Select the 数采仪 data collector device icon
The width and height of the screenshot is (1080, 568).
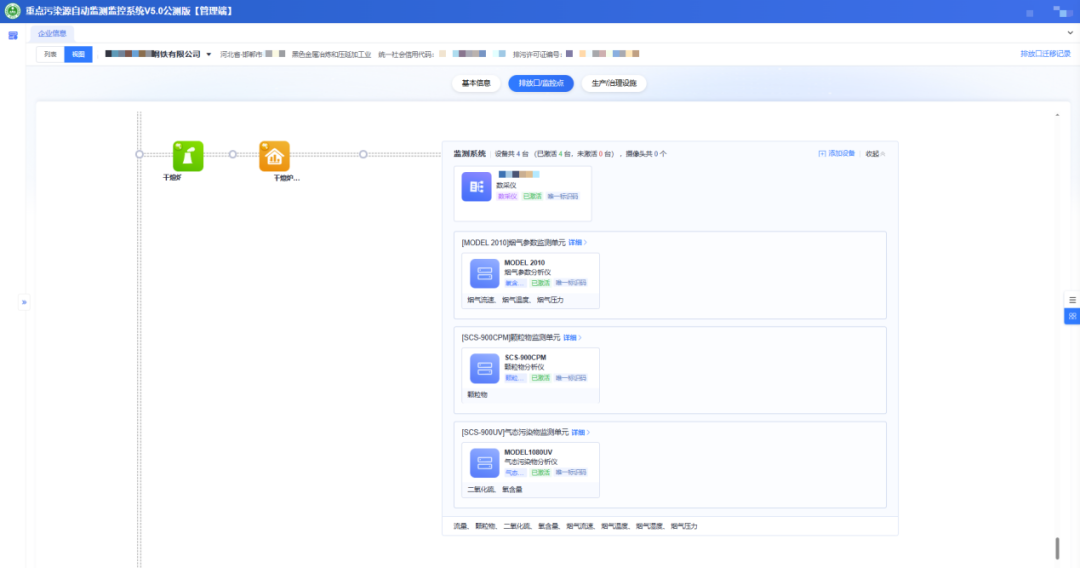click(x=476, y=186)
